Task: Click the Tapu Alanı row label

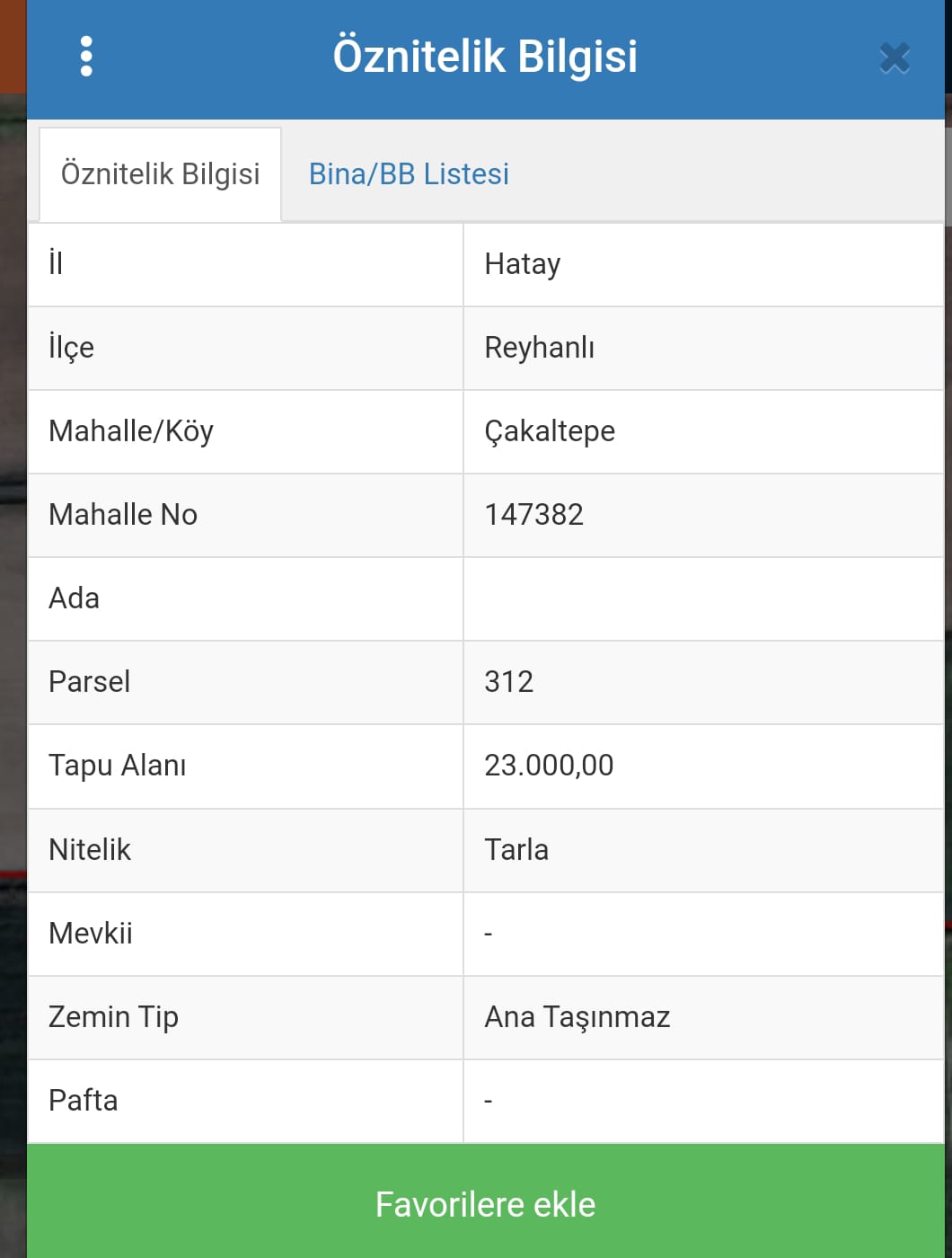Action: [x=118, y=766]
